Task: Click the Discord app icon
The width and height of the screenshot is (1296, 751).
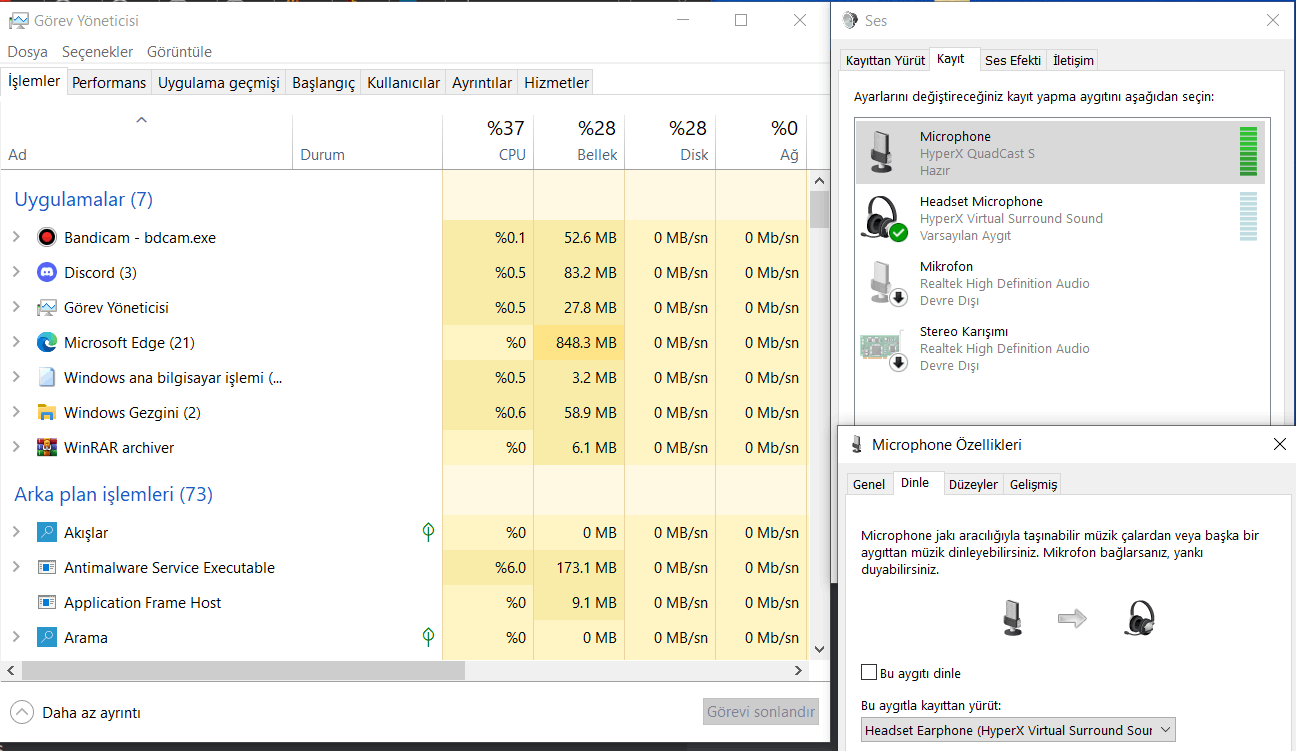Action: (x=46, y=273)
